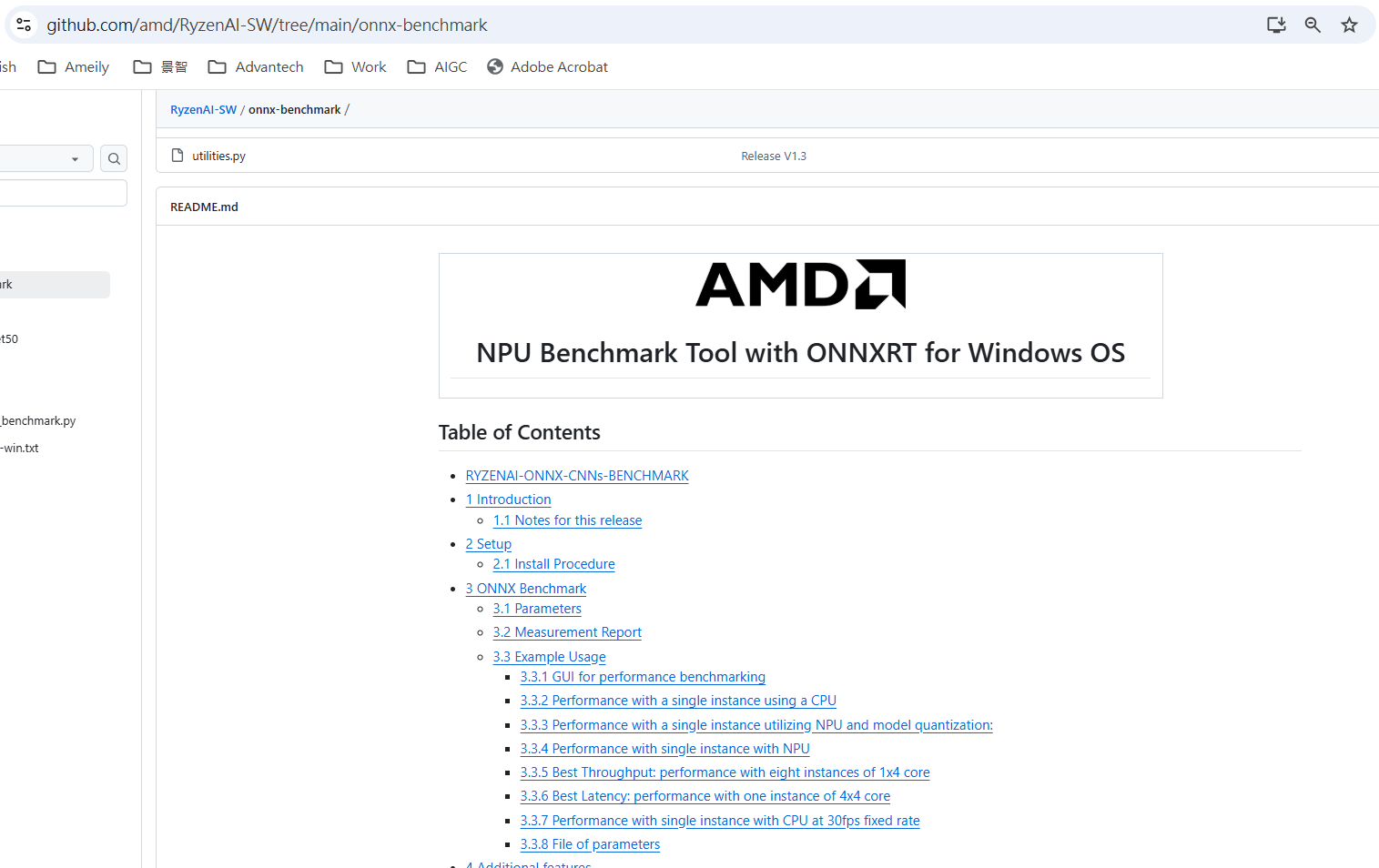Click the search icon in file sidebar
The width and height of the screenshot is (1379, 868).
click(x=114, y=159)
